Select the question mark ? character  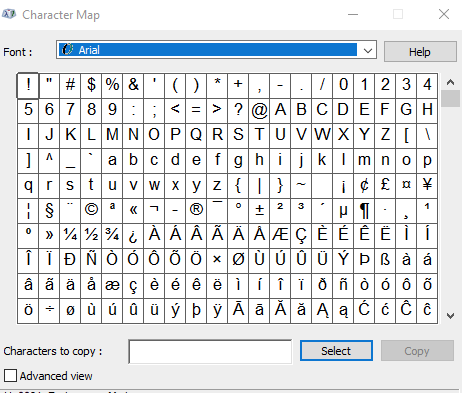[x=238, y=111]
